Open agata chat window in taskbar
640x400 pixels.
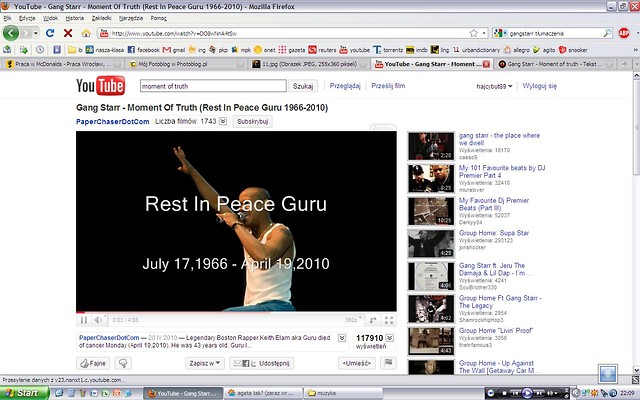click(263, 393)
